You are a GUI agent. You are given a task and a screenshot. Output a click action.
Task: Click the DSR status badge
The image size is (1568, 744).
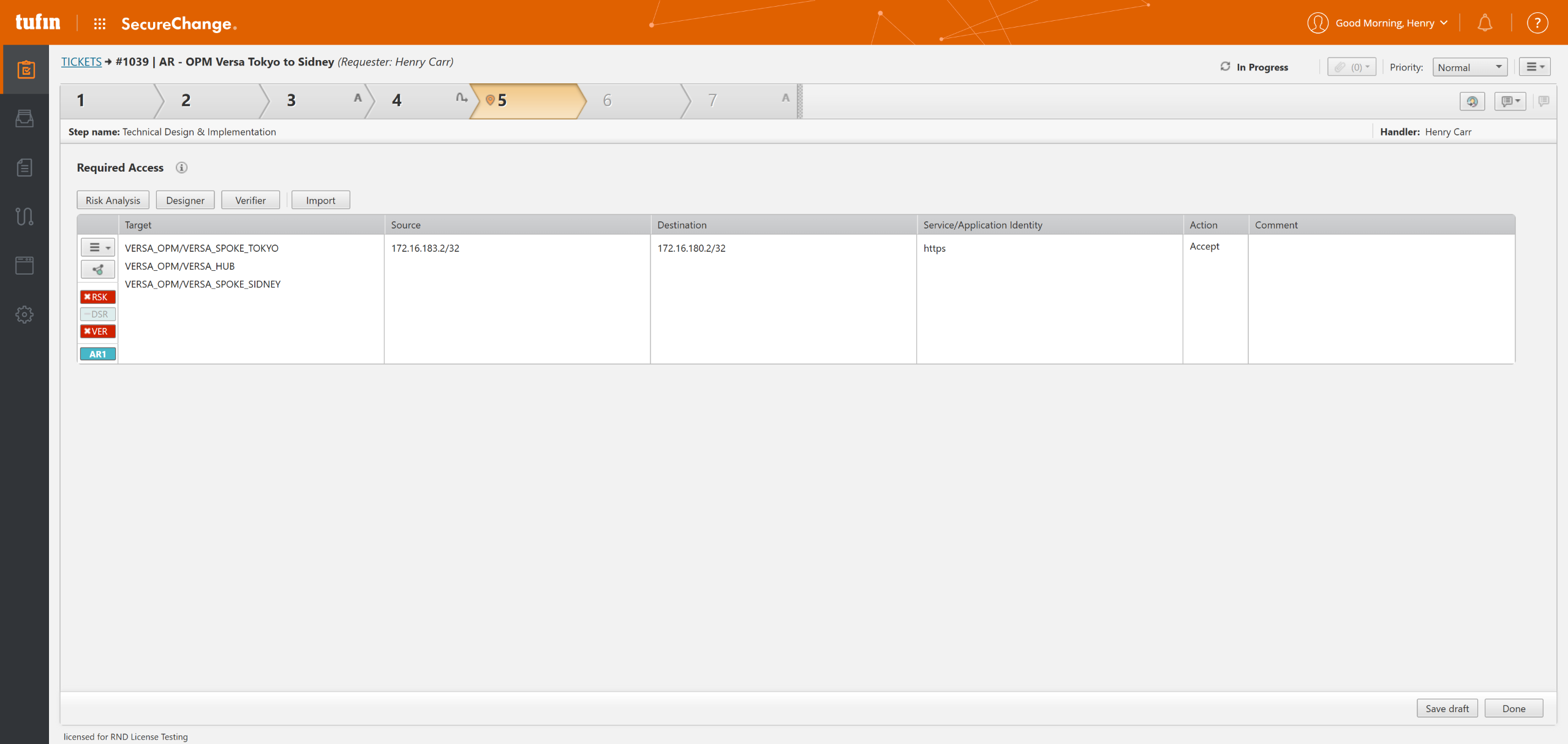tap(97, 314)
